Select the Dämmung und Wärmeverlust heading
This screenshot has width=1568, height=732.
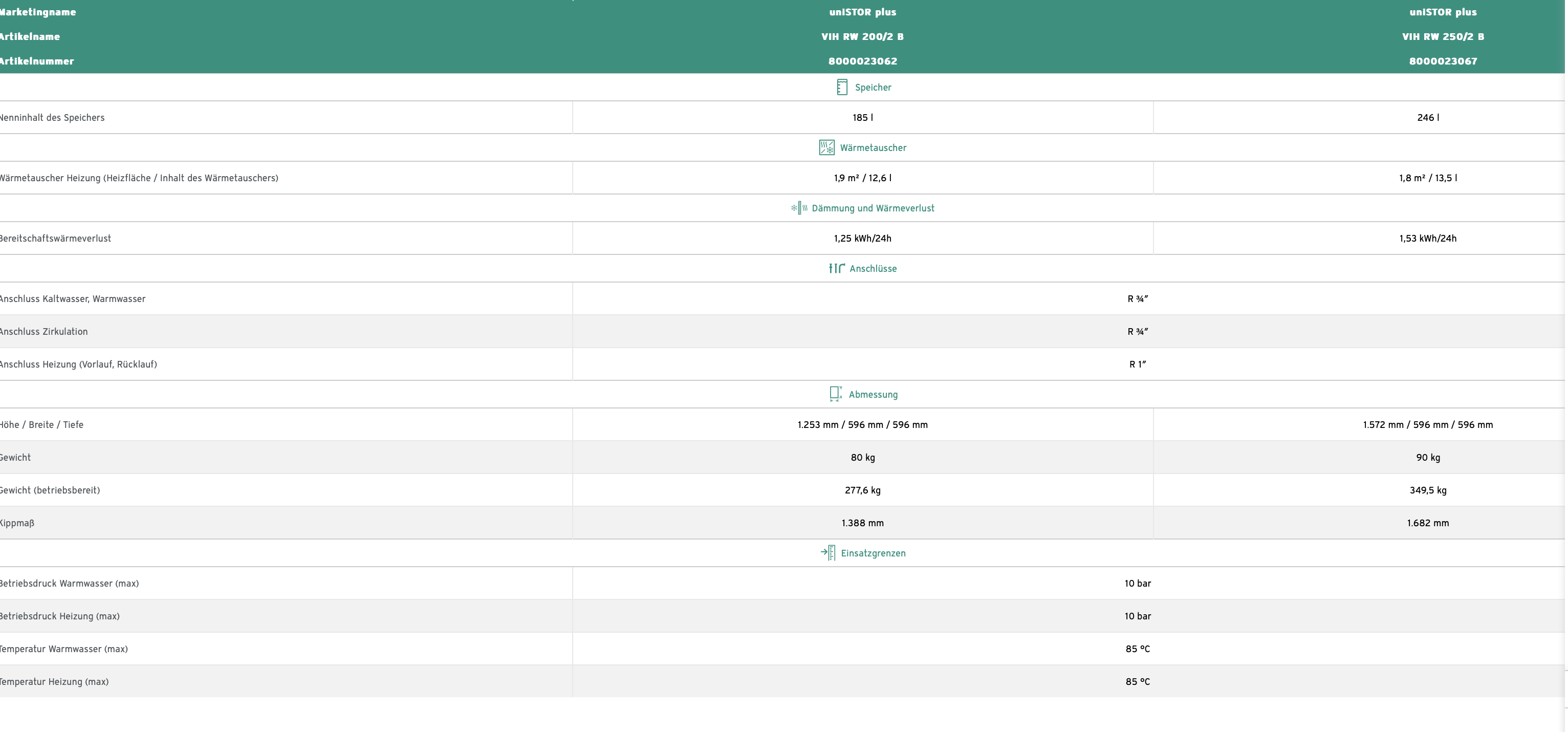tap(873, 208)
